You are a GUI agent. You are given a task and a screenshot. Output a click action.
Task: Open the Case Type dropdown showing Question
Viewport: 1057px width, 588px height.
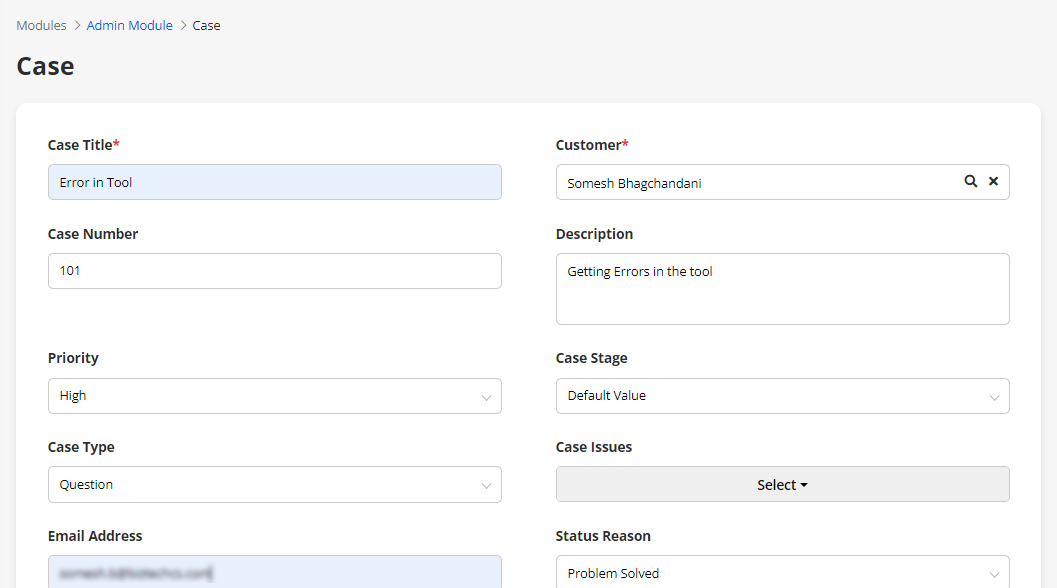(x=274, y=485)
